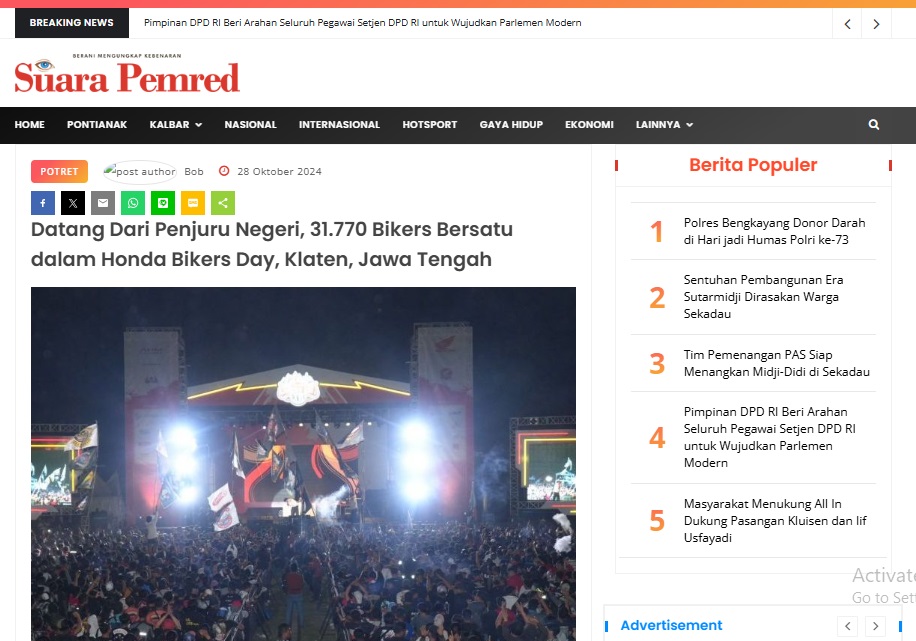Click rank number 1 in Berita Populer
This screenshot has width=916, height=641.
[x=657, y=231]
